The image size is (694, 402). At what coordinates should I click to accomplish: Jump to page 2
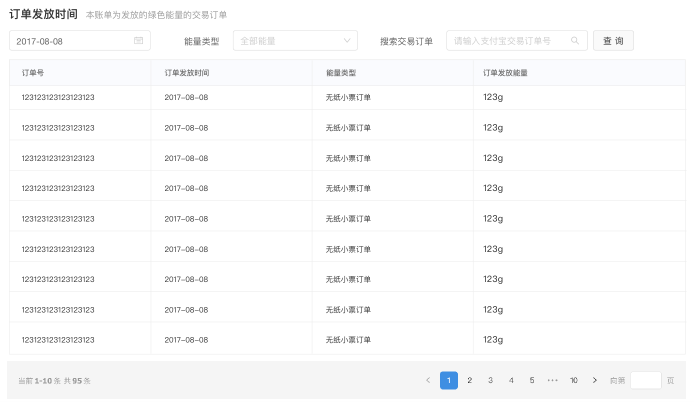(x=470, y=380)
